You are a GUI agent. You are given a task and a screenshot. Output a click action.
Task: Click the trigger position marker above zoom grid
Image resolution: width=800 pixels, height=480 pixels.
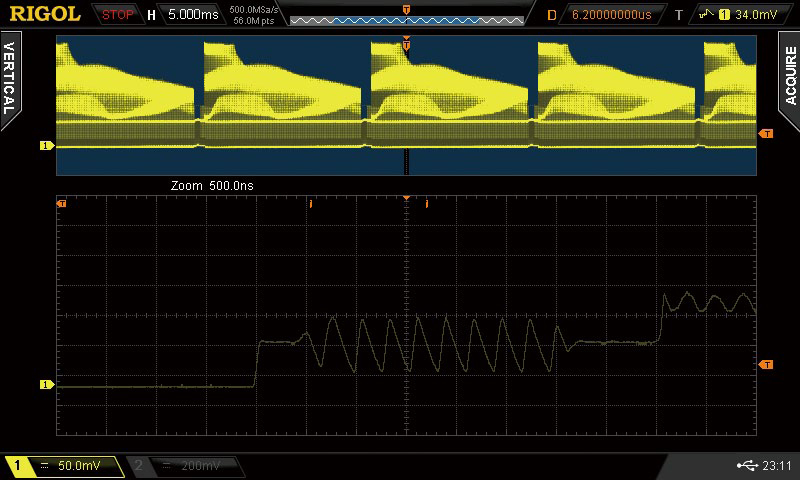click(x=406, y=198)
